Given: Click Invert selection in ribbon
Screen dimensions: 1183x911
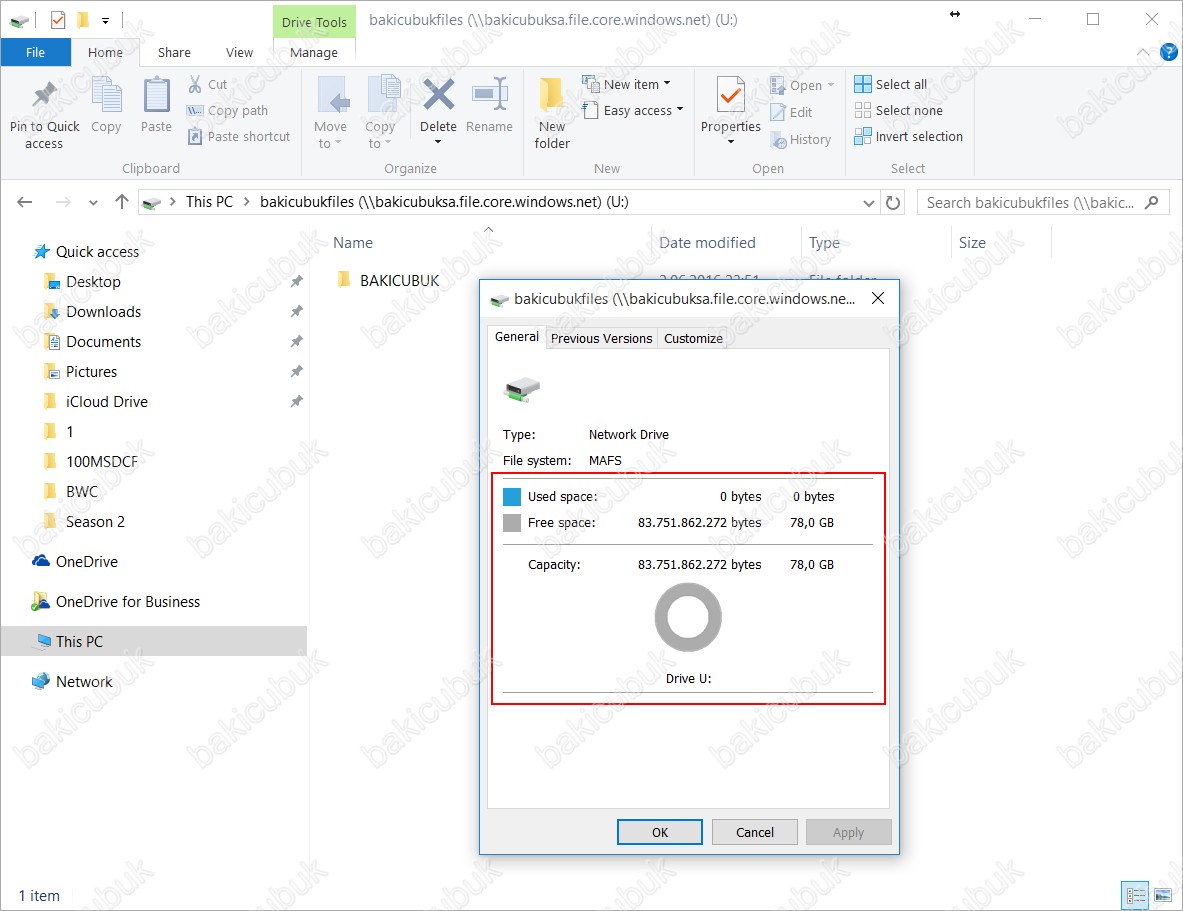Looking at the screenshot, I should click(908, 137).
